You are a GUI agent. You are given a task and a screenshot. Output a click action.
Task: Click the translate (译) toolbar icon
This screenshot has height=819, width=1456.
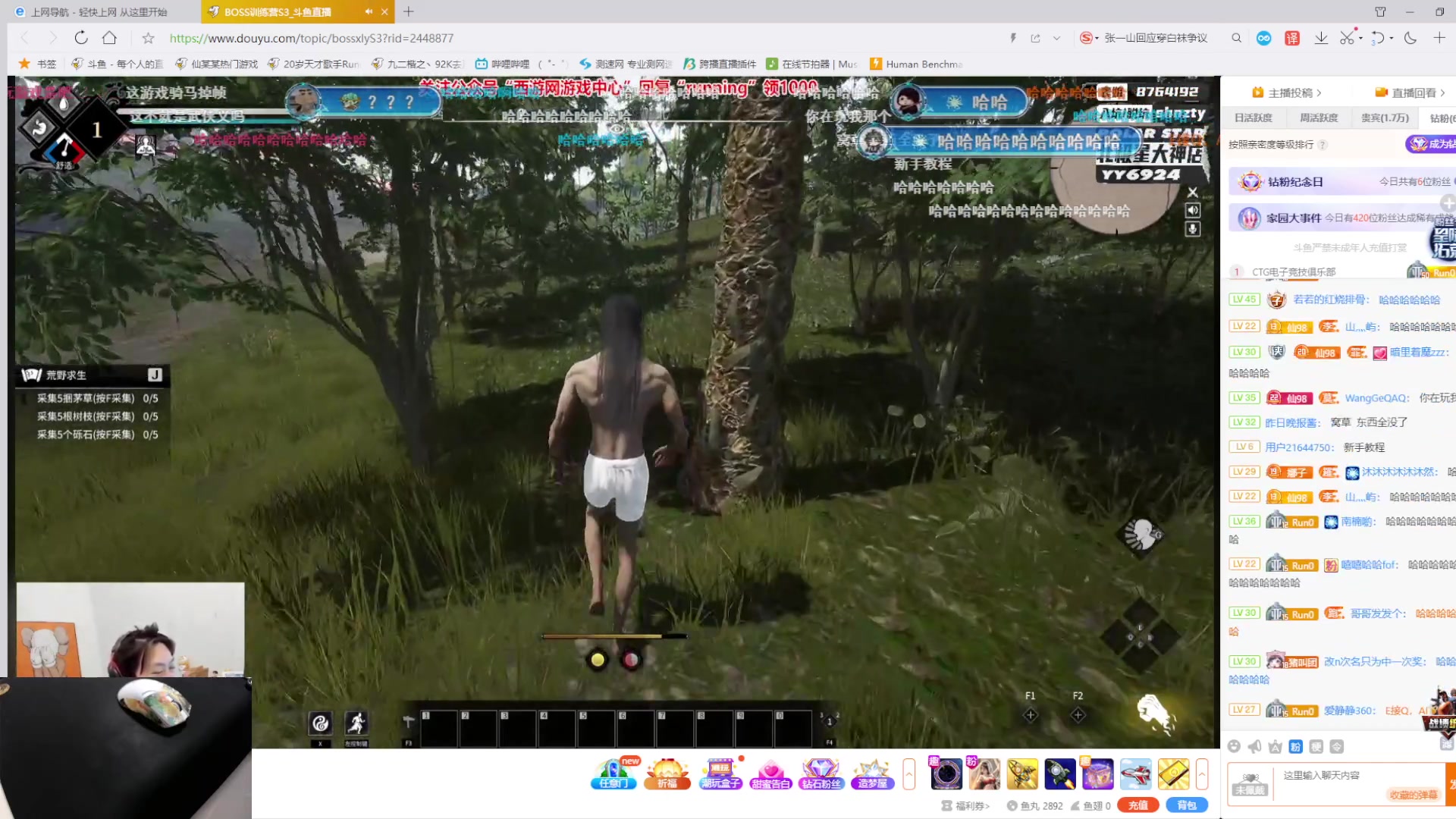point(1292,38)
